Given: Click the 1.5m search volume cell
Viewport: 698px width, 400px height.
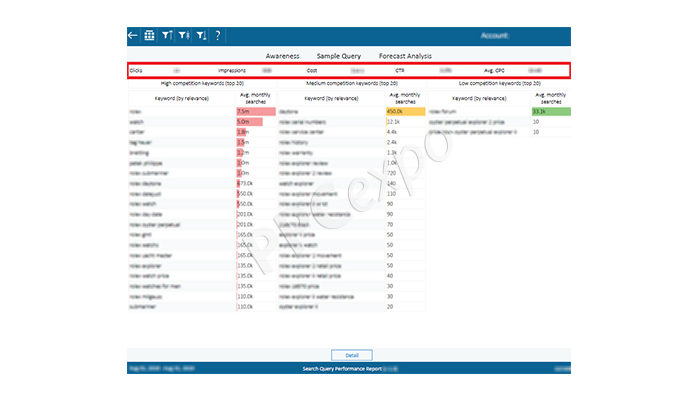Looking at the screenshot, I should pos(256,142).
